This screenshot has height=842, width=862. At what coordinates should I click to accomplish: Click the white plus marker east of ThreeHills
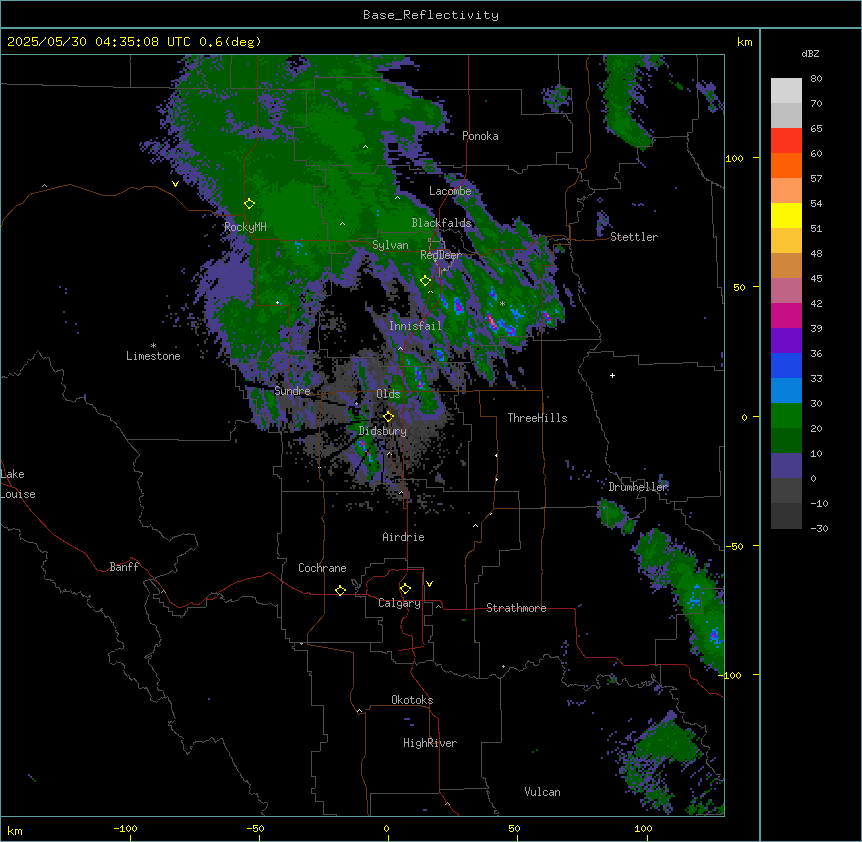[612, 375]
